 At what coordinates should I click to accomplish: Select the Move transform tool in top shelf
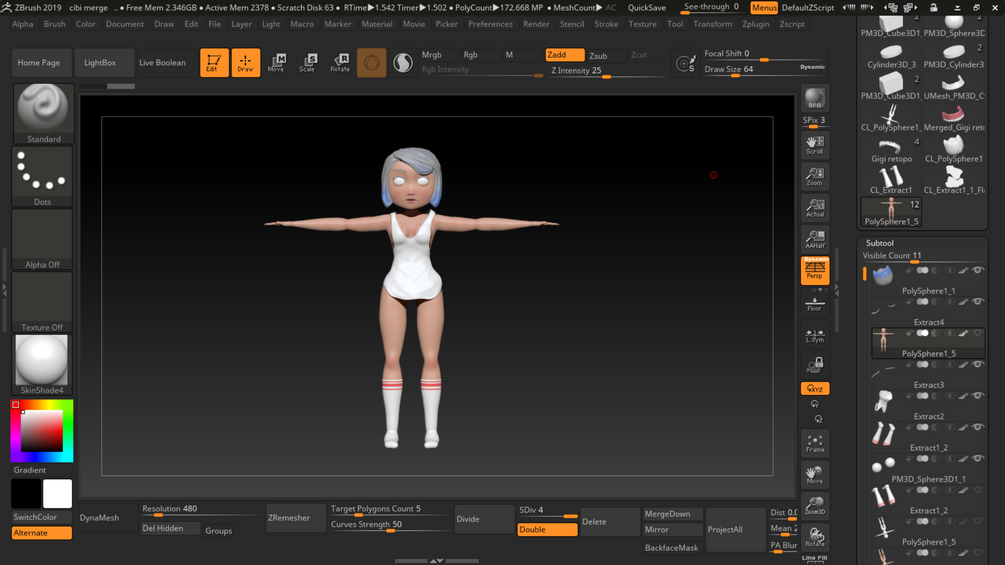coord(276,63)
